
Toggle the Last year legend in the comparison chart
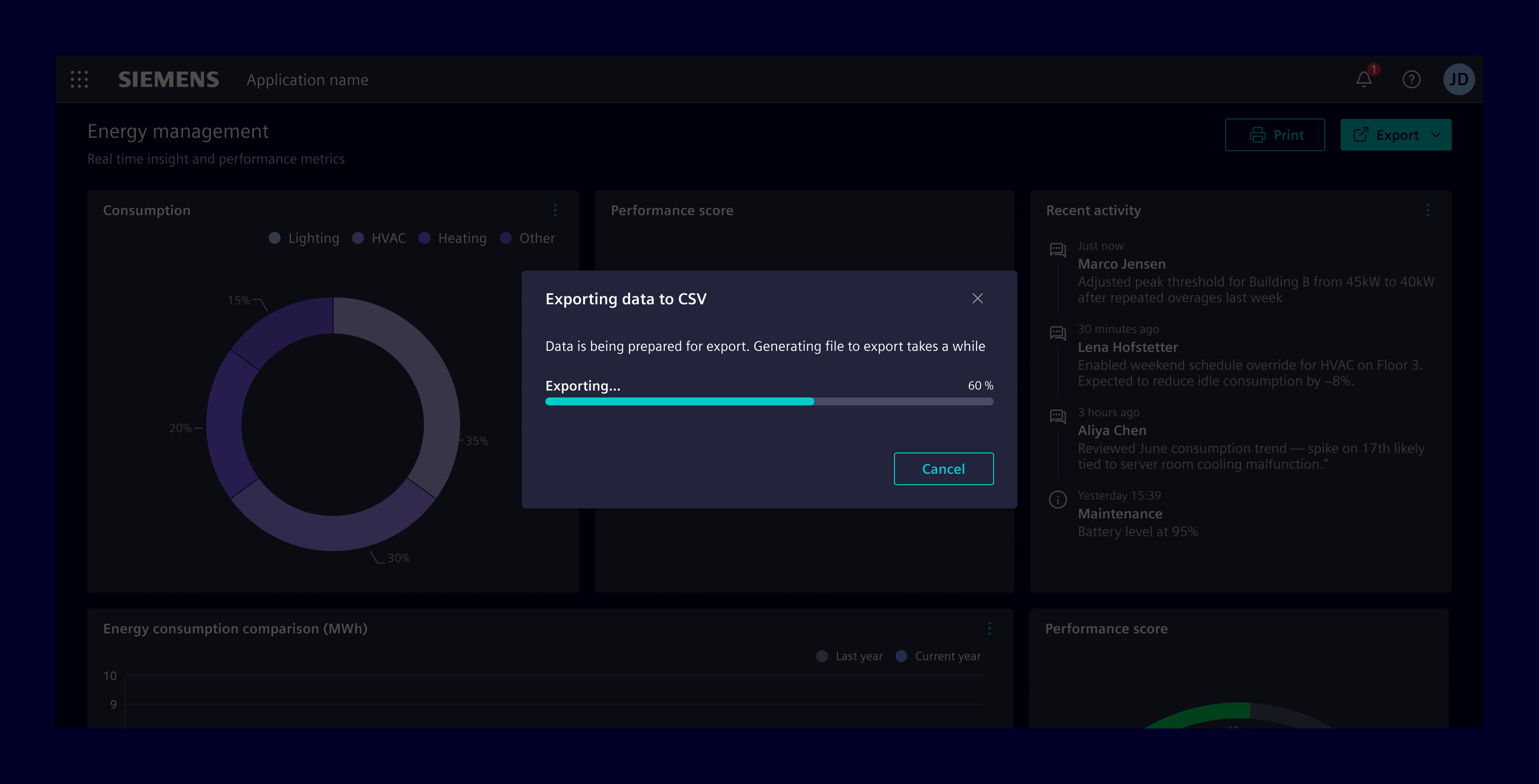[x=849, y=656]
